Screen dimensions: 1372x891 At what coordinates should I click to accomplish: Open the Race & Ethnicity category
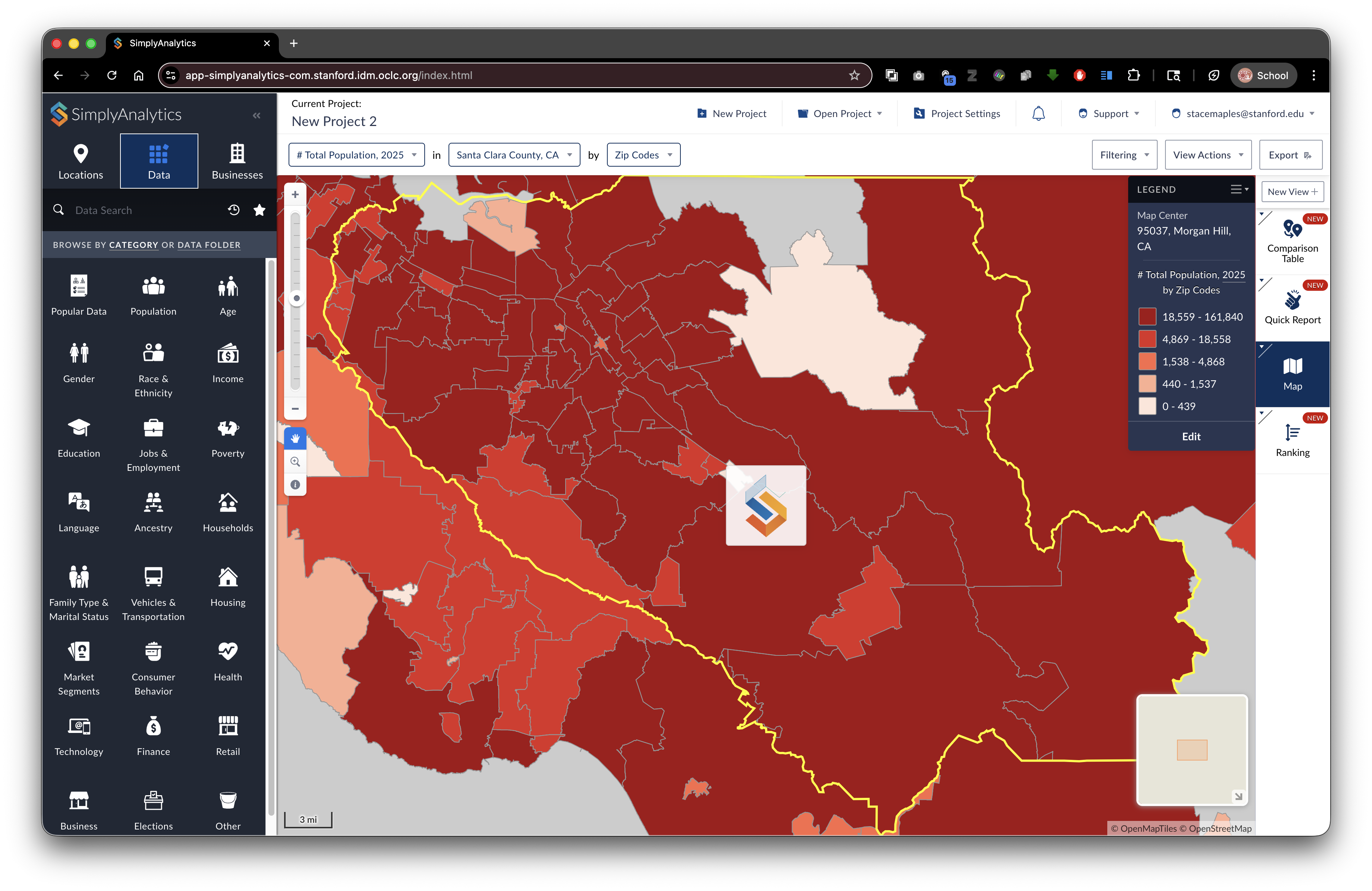(x=153, y=371)
